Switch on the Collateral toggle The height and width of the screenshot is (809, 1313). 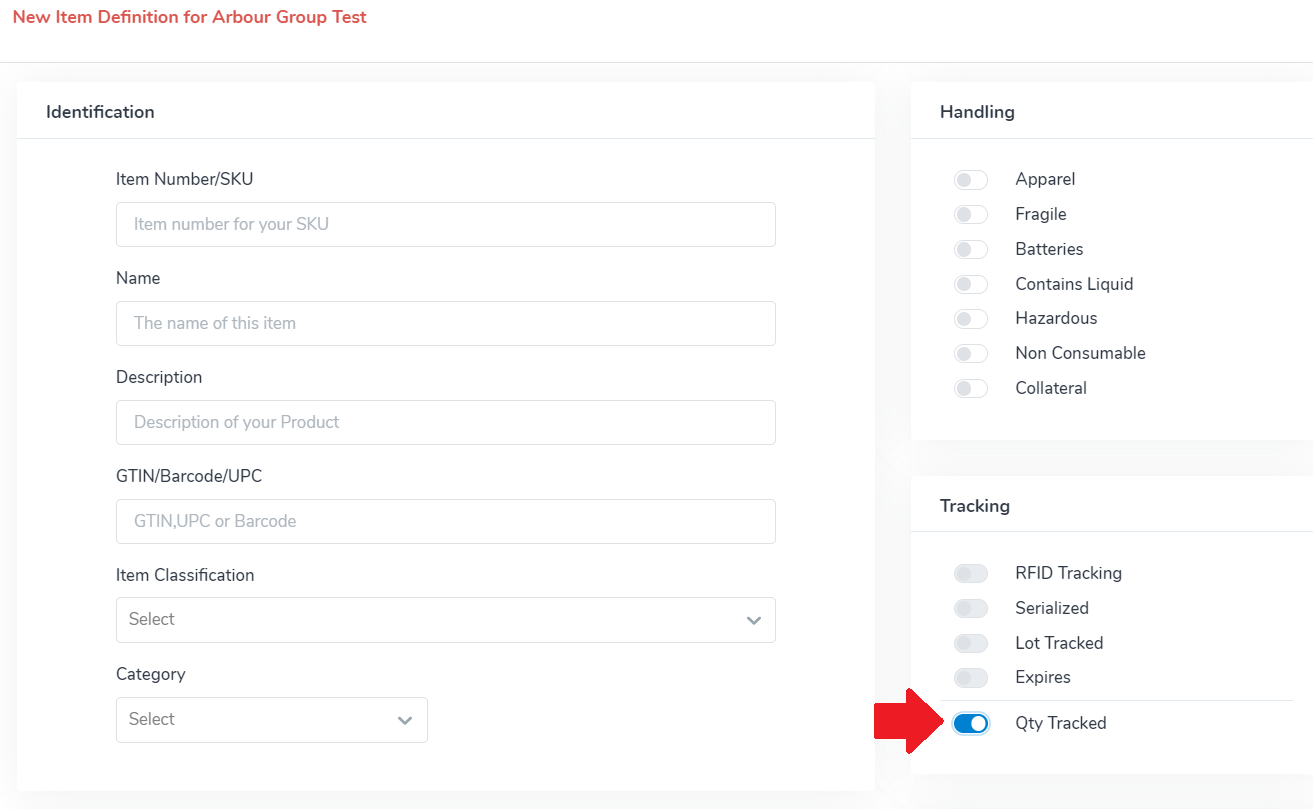pyautogui.click(x=970, y=388)
